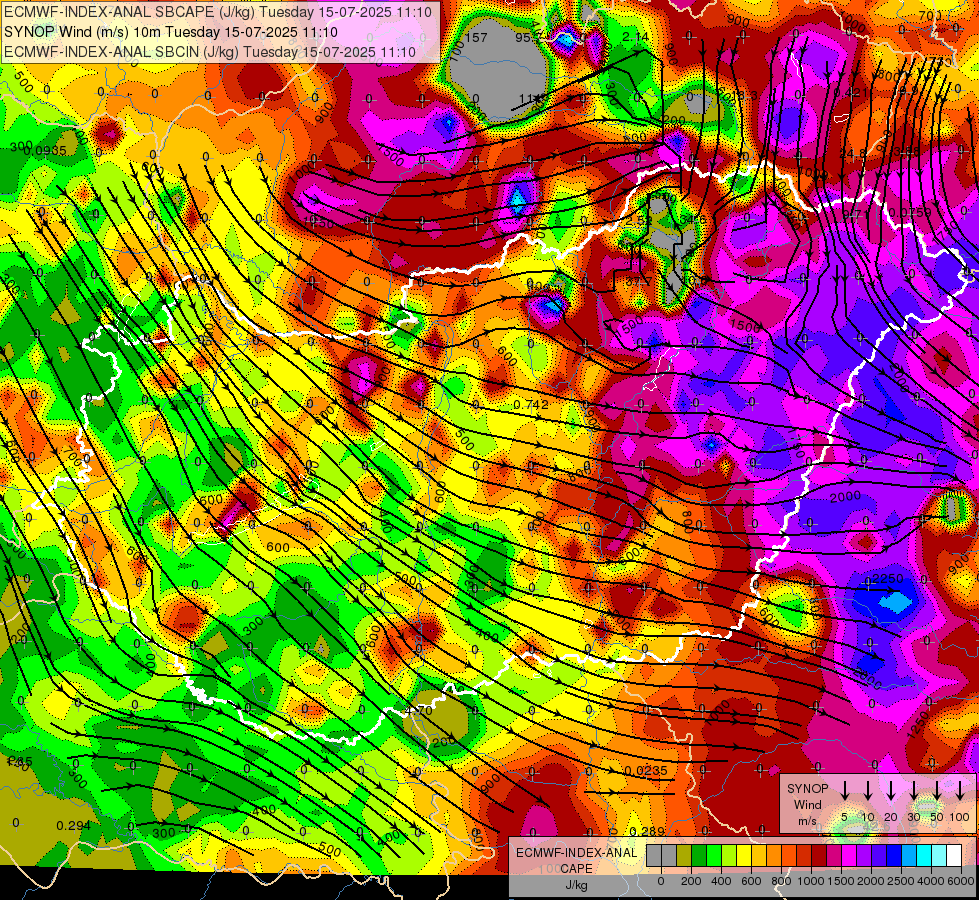Screen dimensions: 979x900
Task: Click the 5 m/s wind arrow in legend
Action: (845, 790)
